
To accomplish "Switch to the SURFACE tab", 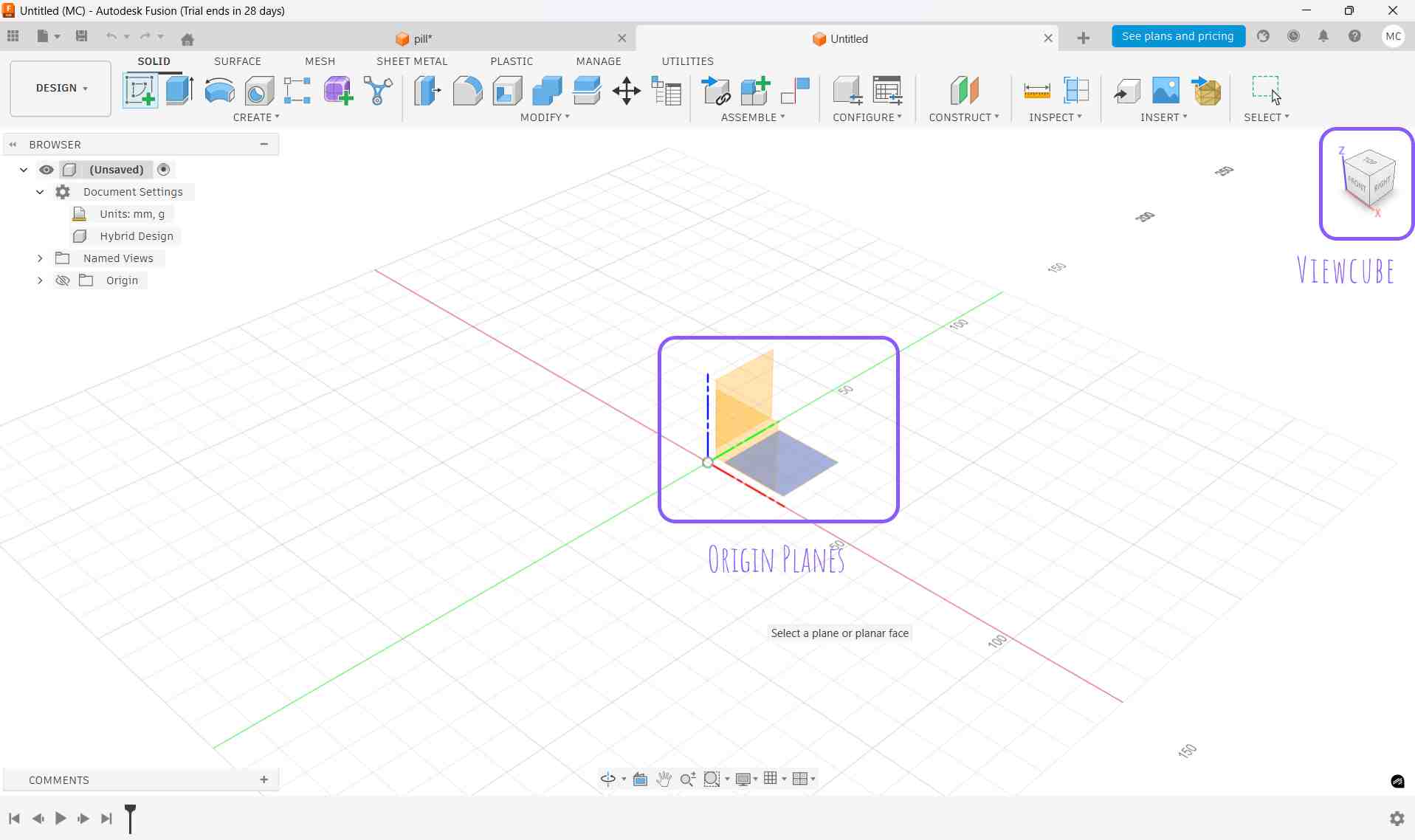I will coord(238,61).
